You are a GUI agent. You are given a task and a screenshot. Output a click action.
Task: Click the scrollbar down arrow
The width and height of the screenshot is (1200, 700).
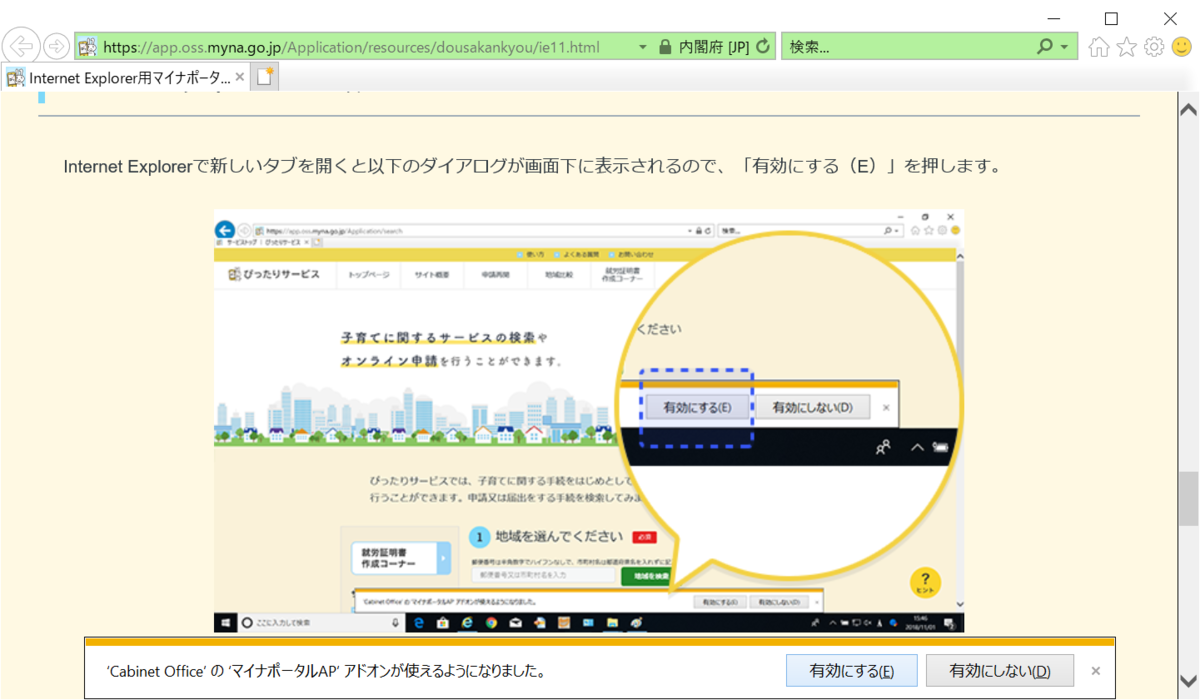1188,682
